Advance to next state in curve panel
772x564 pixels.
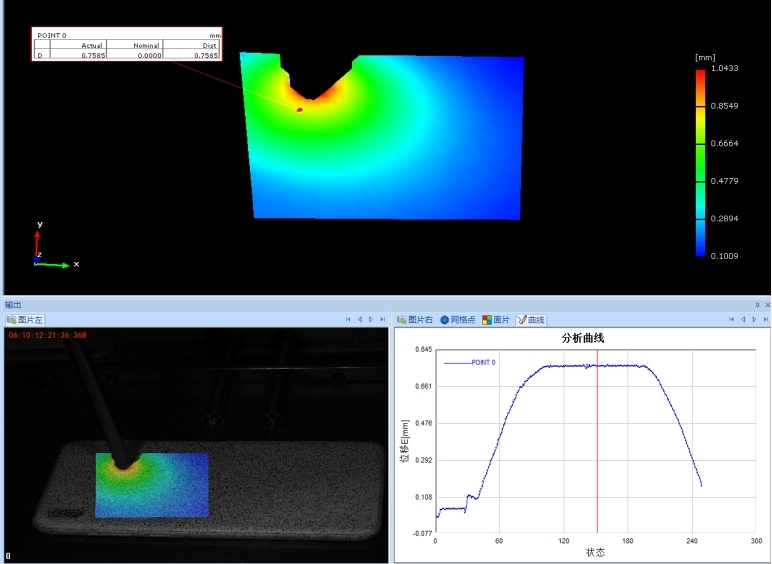[754, 320]
